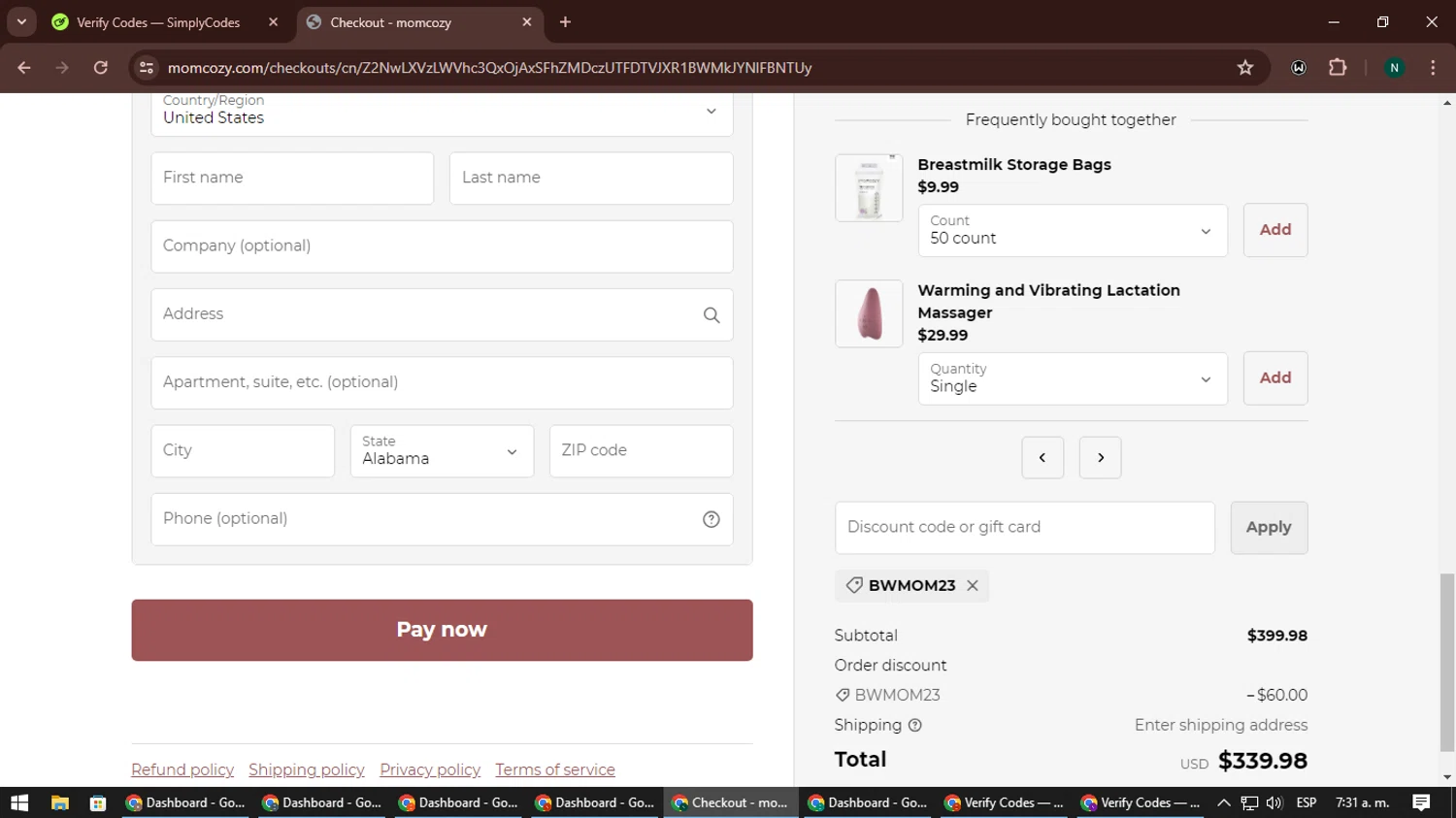Go back to the previous page
1456x818 pixels.
pyautogui.click(x=24, y=68)
